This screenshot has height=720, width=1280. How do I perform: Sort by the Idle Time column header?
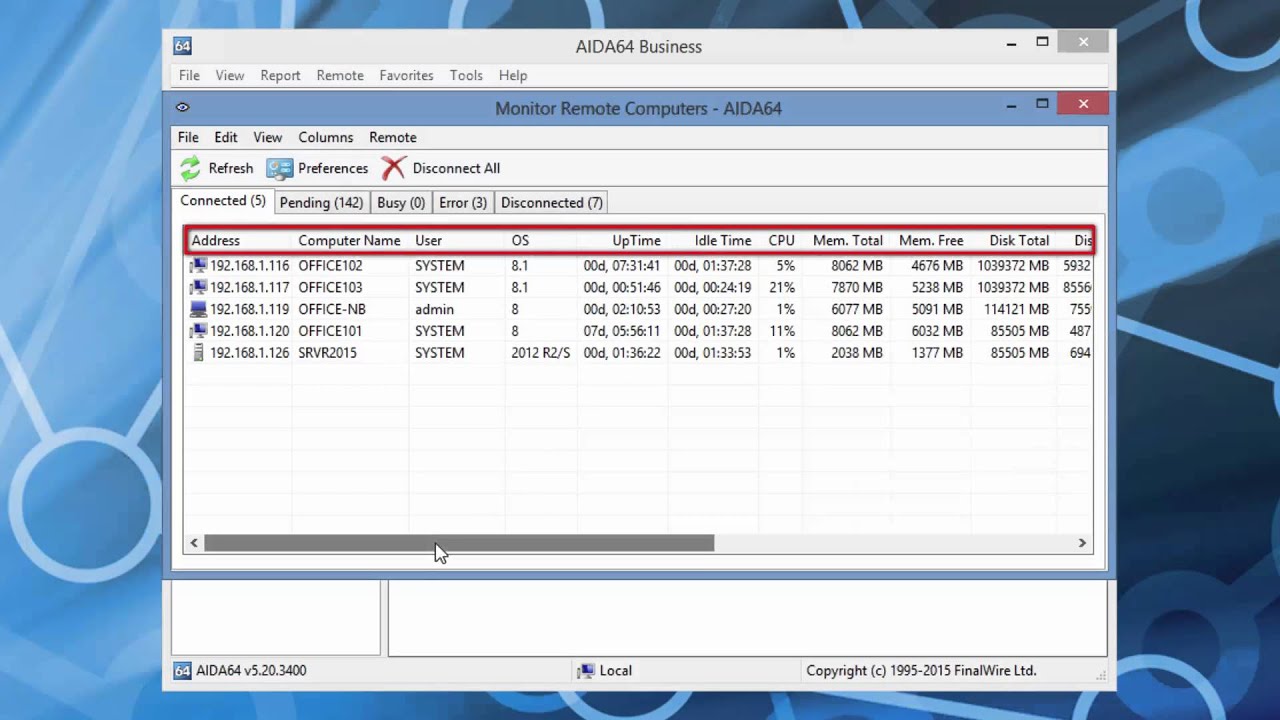723,241
